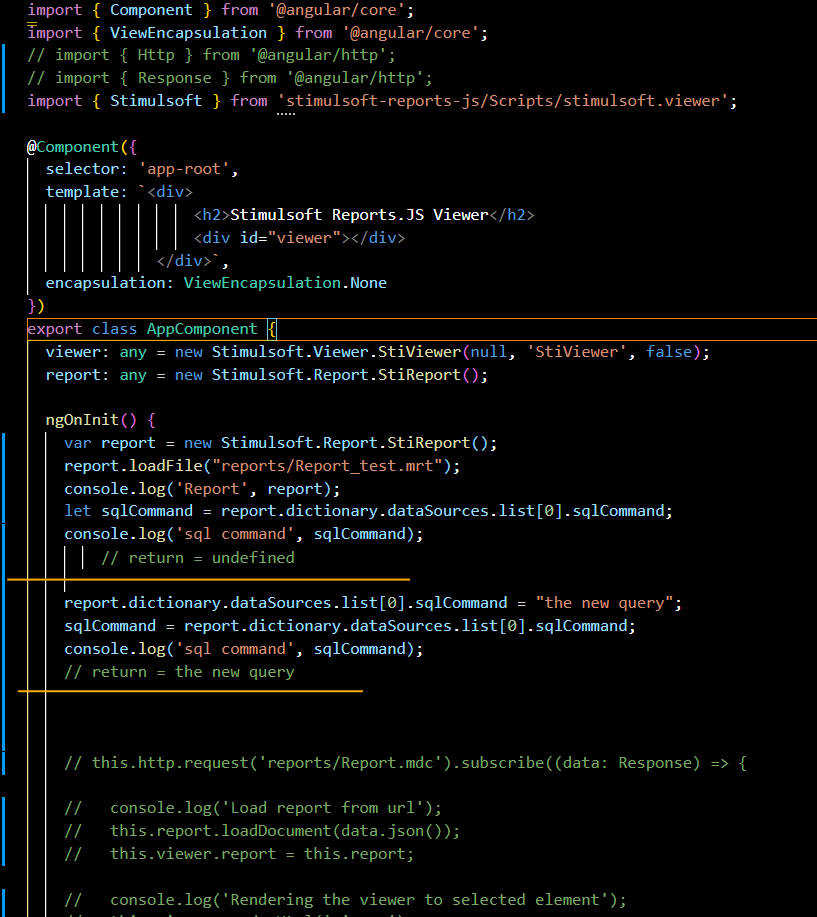
Task: Click the commented-out import Http line
Action: tap(211, 55)
